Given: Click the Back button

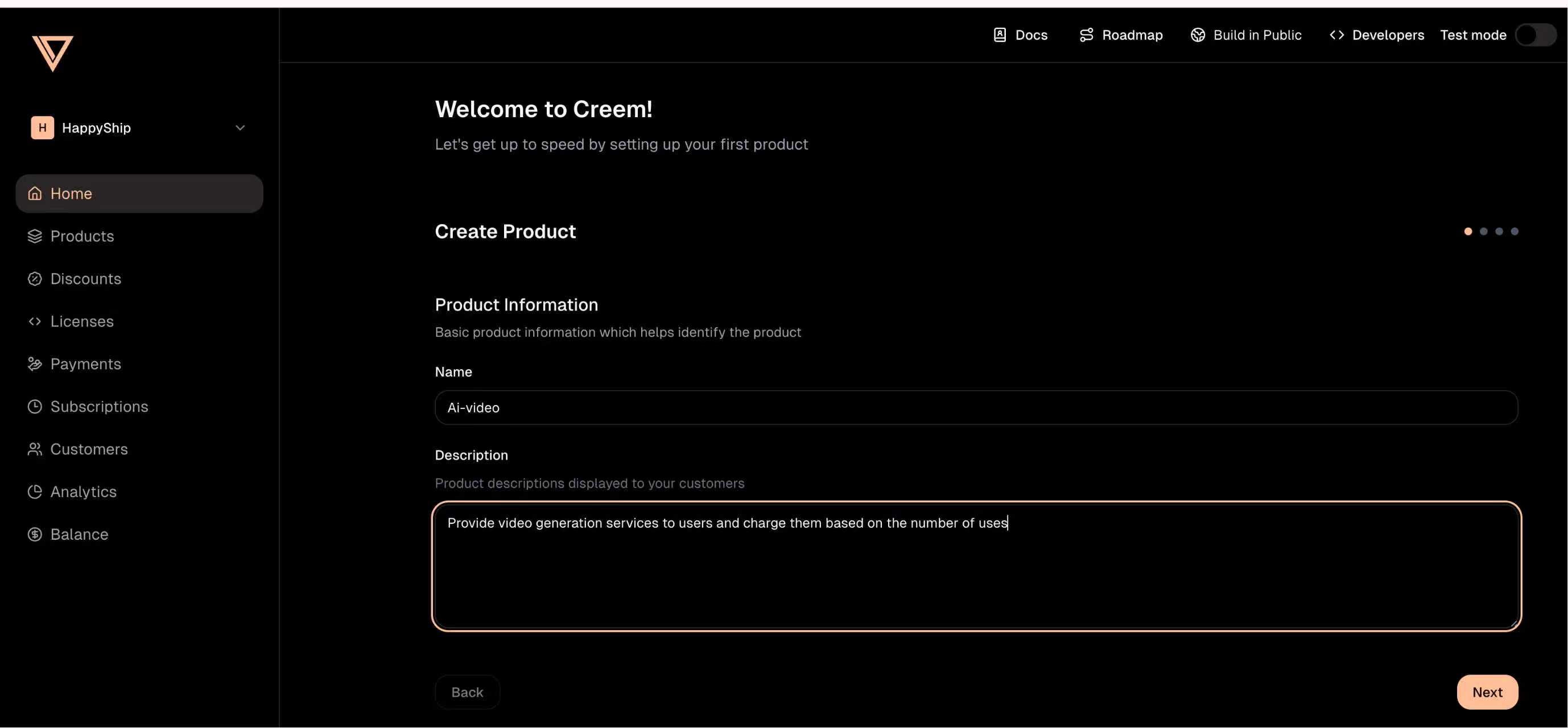Looking at the screenshot, I should click(468, 693).
